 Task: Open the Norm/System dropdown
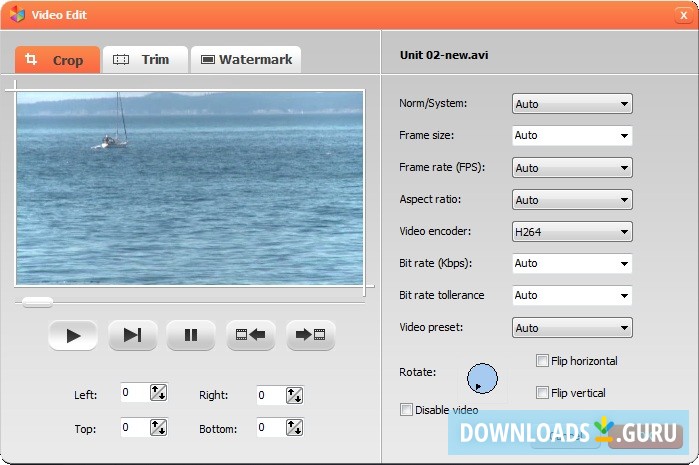pos(572,104)
